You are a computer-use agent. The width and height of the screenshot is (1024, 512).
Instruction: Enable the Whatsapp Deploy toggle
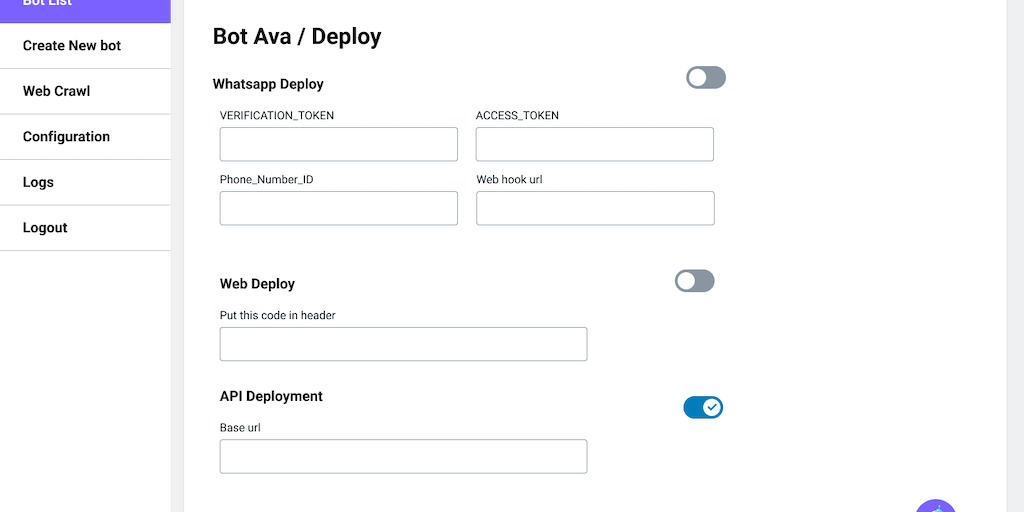pos(705,78)
